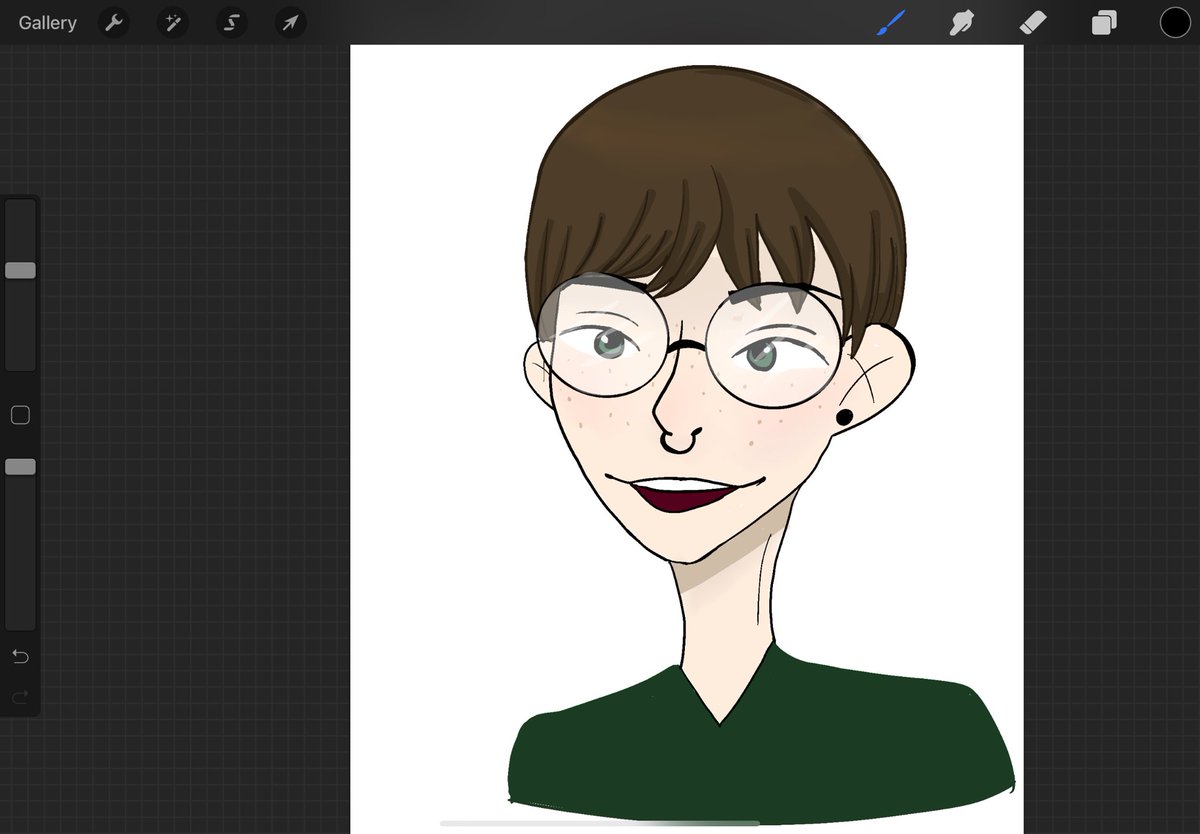Open the Layers panel
This screenshot has height=834, width=1200.
(x=1104, y=23)
